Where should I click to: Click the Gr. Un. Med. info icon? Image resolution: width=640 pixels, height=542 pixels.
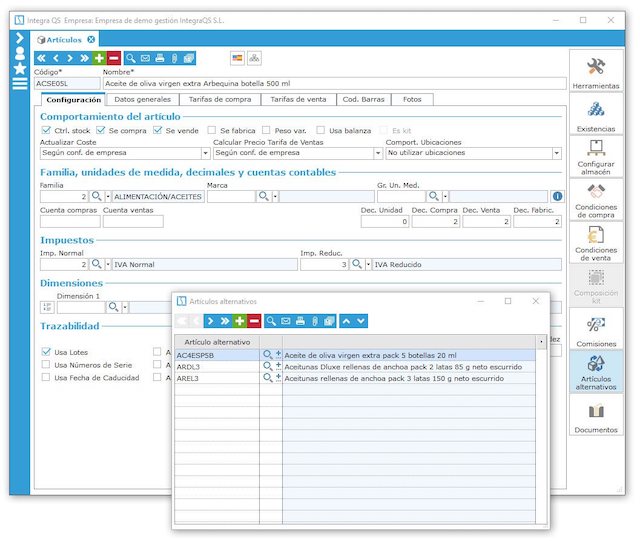557,196
